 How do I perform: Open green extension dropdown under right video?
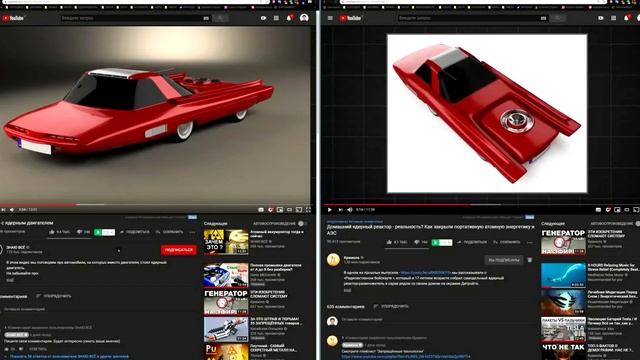(x=442, y=242)
